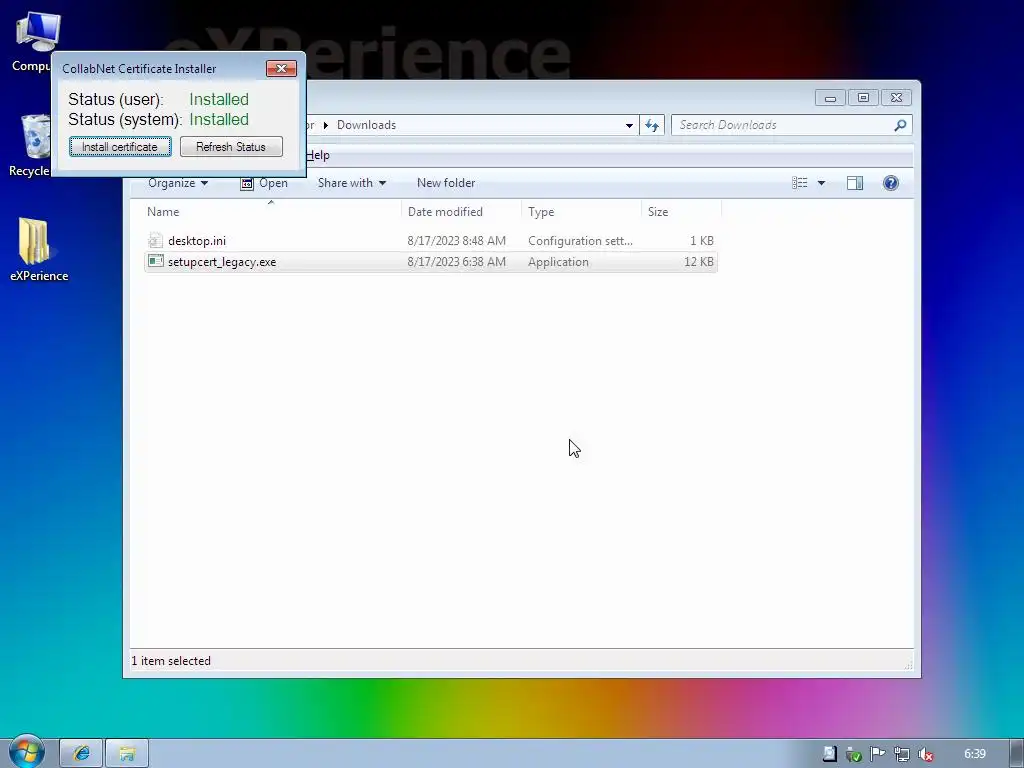Maximize the Downloads Explorer window
Image resolution: width=1024 pixels, height=768 pixels.
tap(863, 98)
